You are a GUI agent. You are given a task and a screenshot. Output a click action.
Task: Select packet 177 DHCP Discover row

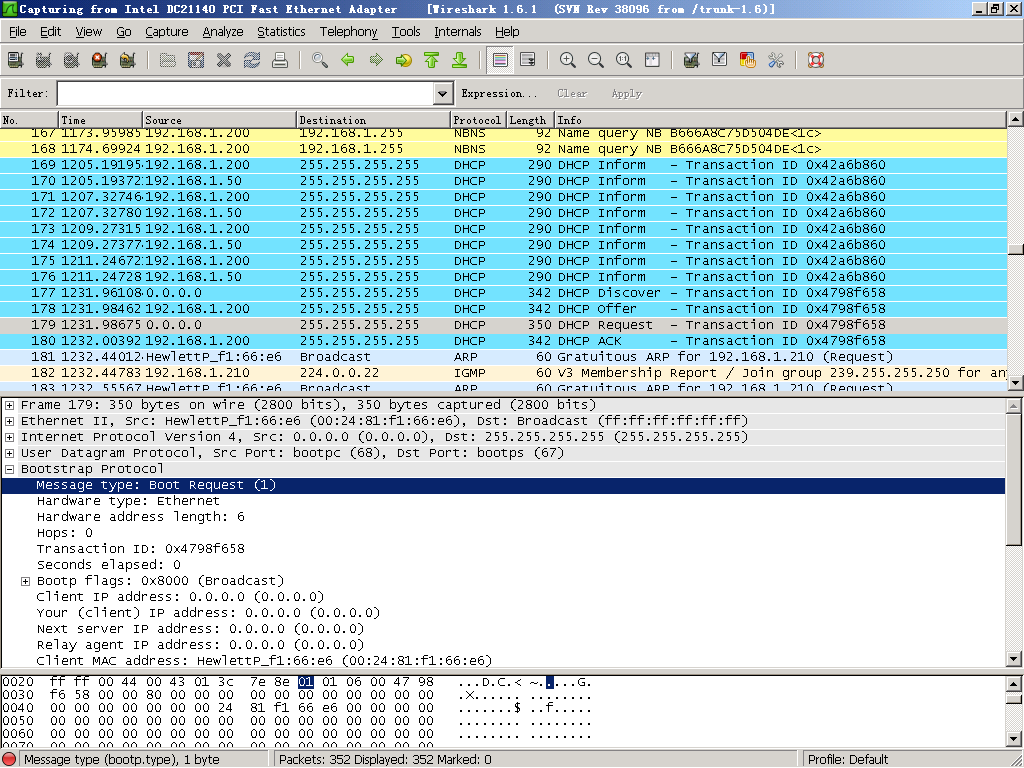coord(503,293)
